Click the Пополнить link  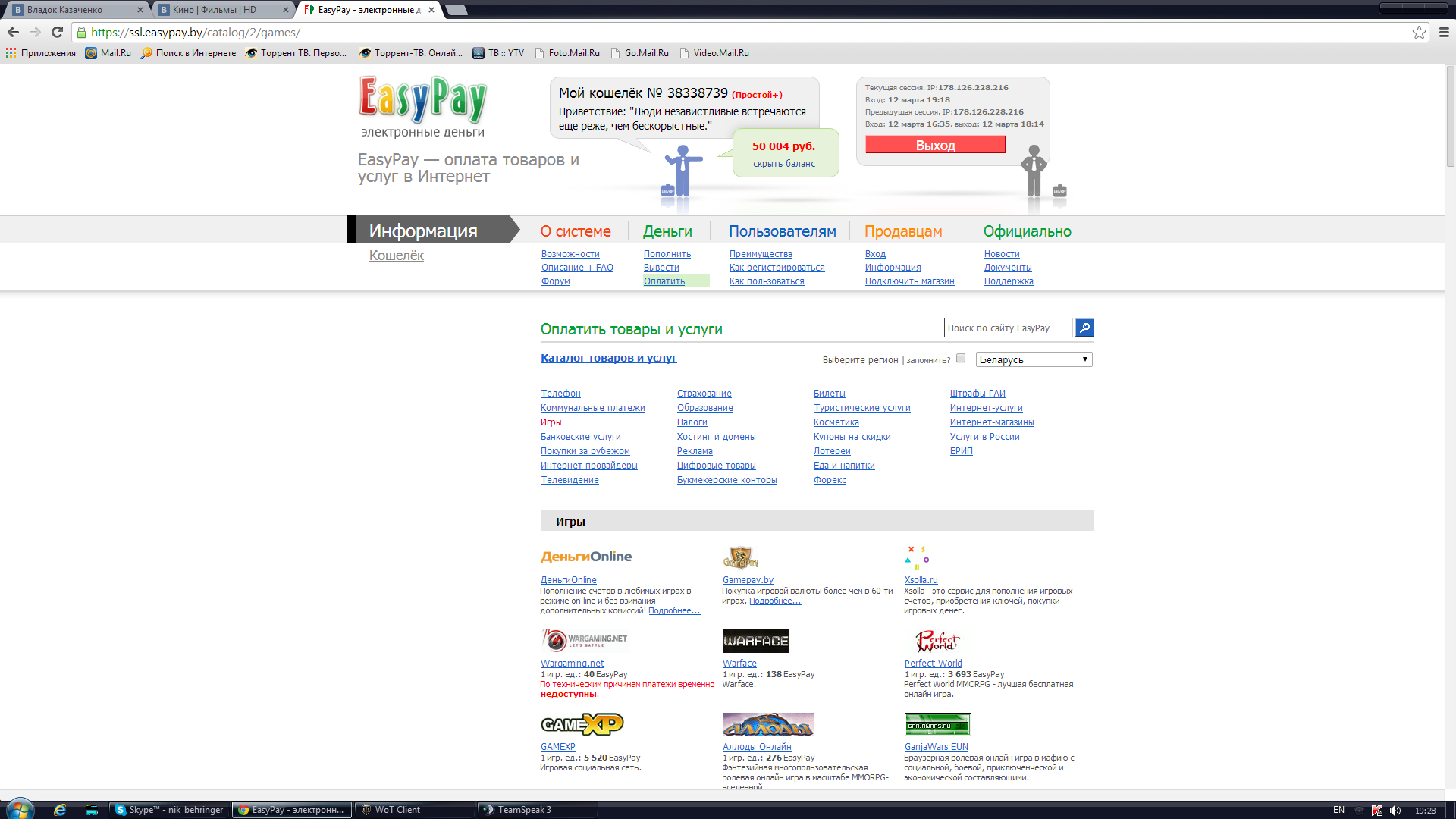(x=667, y=254)
